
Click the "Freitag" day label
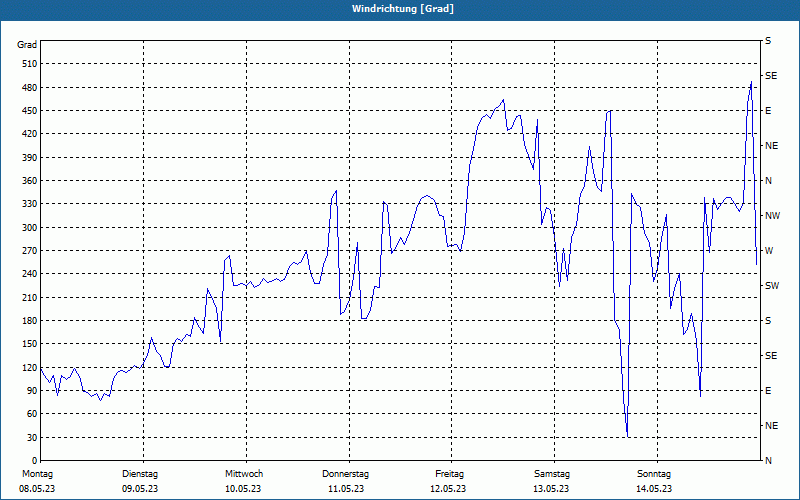click(x=449, y=474)
